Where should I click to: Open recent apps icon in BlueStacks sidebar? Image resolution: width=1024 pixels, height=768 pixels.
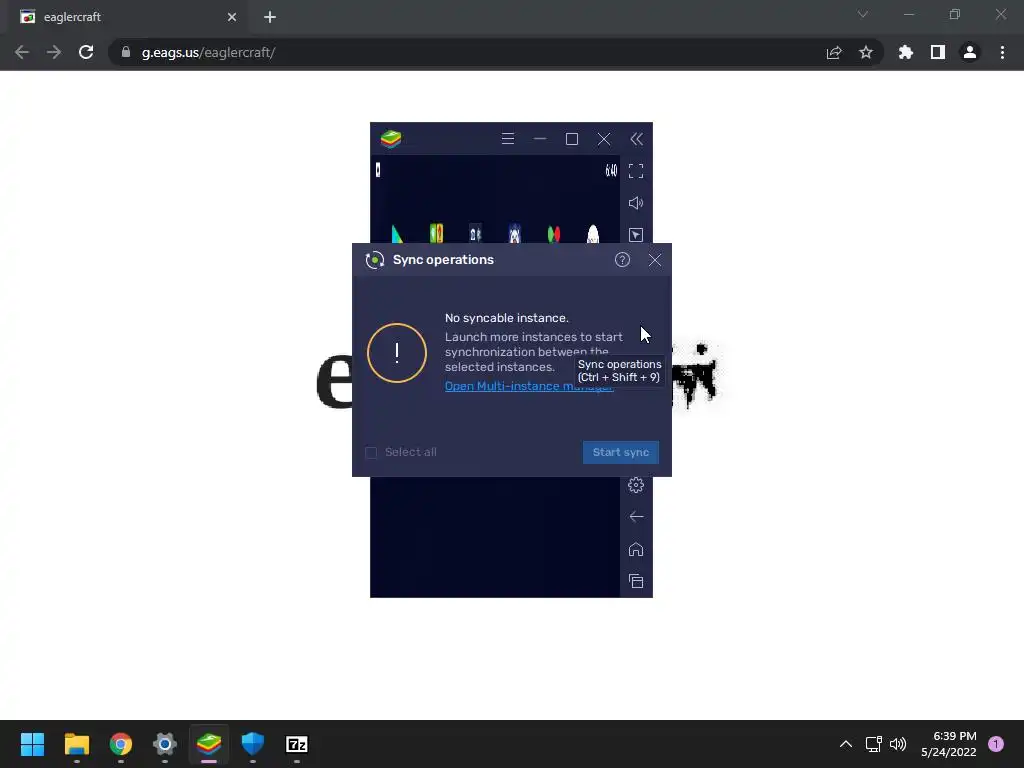[636, 581]
